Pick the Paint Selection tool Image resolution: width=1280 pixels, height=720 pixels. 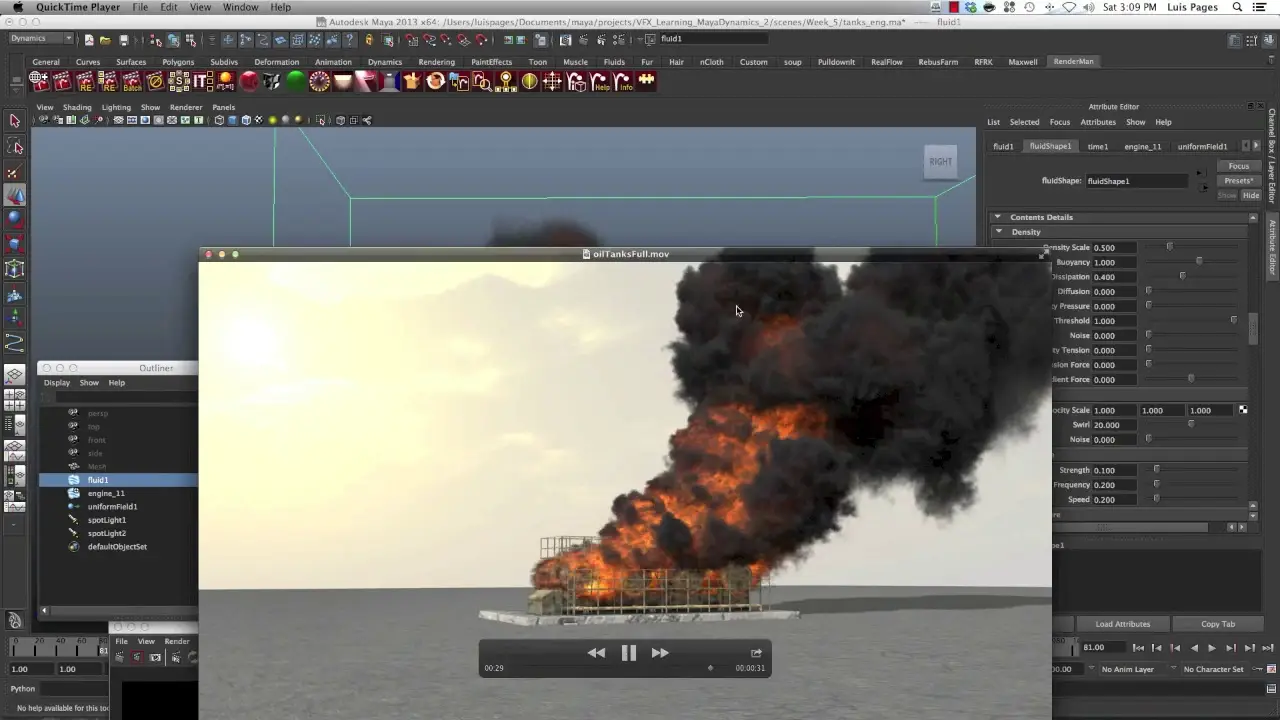[15, 172]
